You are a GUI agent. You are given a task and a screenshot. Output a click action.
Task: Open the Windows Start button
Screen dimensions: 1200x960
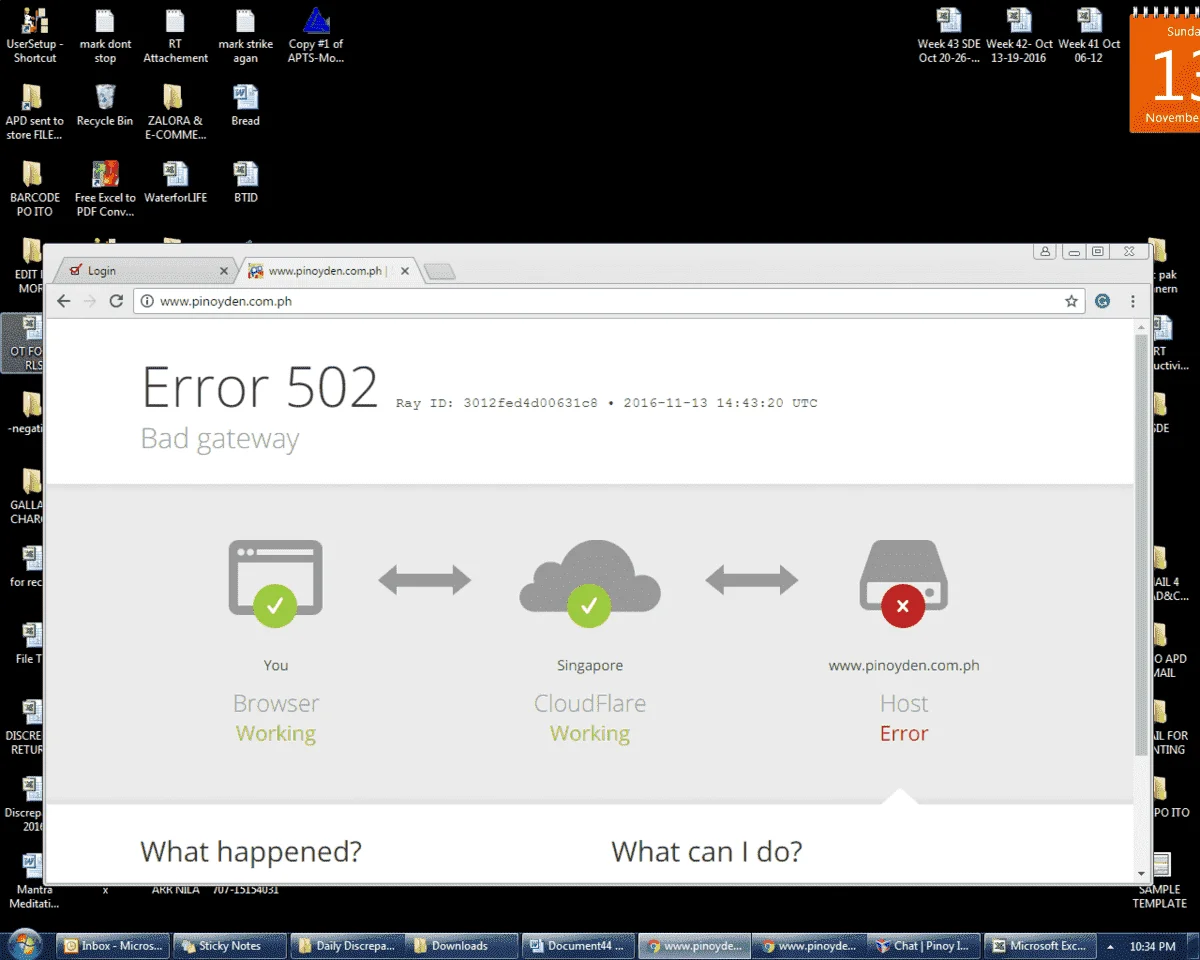click(x=24, y=944)
